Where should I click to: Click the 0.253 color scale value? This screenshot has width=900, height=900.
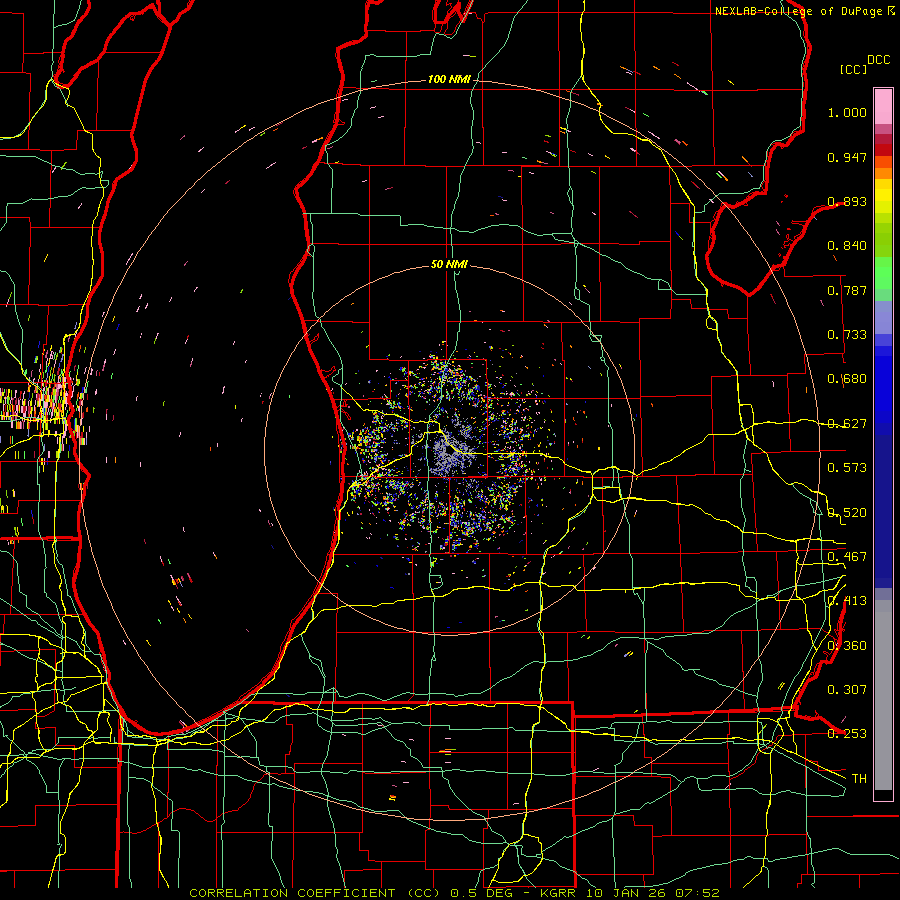847,734
